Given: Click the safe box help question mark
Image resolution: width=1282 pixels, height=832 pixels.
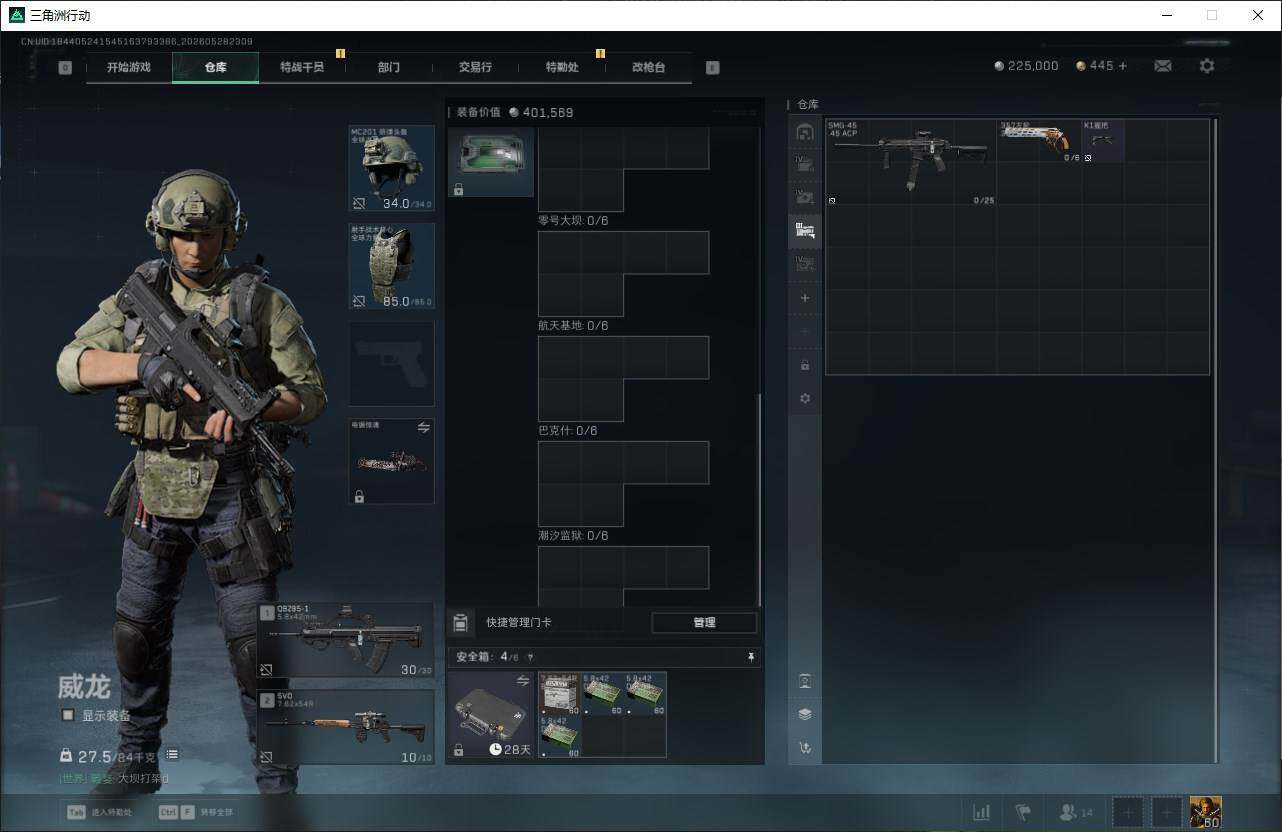Looking at the screenshot, I should tap(530, 657).
